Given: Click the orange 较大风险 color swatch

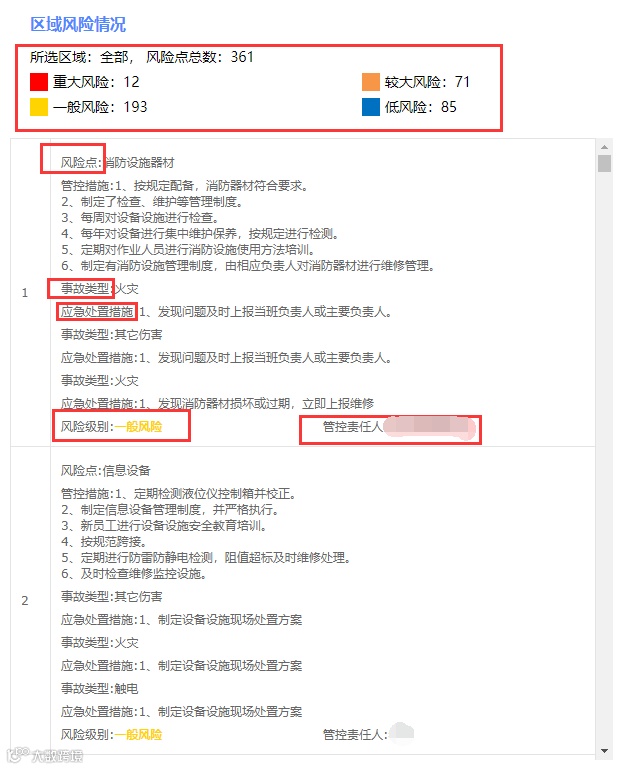Looking at the screenshot, I should (x=371, y=82).
